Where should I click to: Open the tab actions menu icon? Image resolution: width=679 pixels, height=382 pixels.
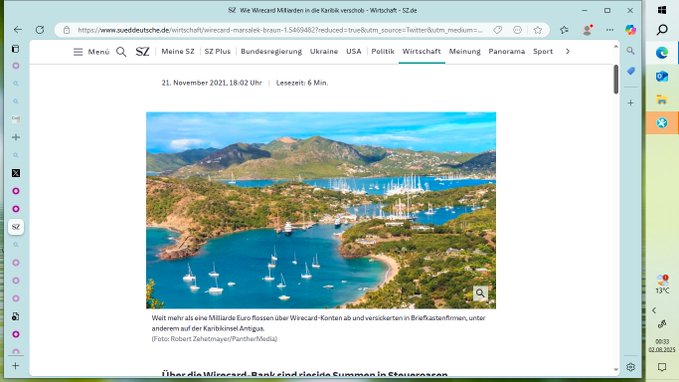16,49
